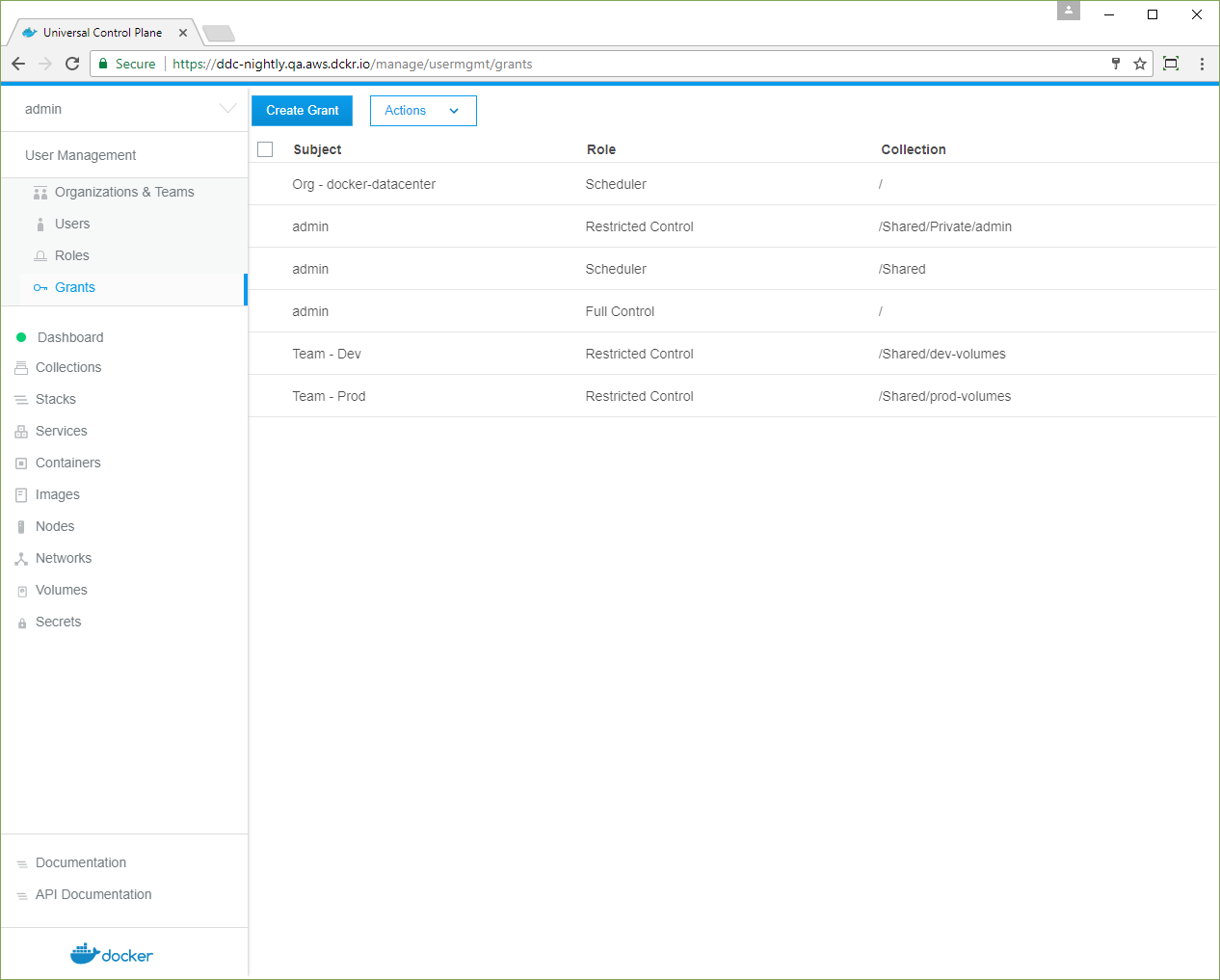
Task: Open Chrome three-dot menu
Action: point(1202,64)
